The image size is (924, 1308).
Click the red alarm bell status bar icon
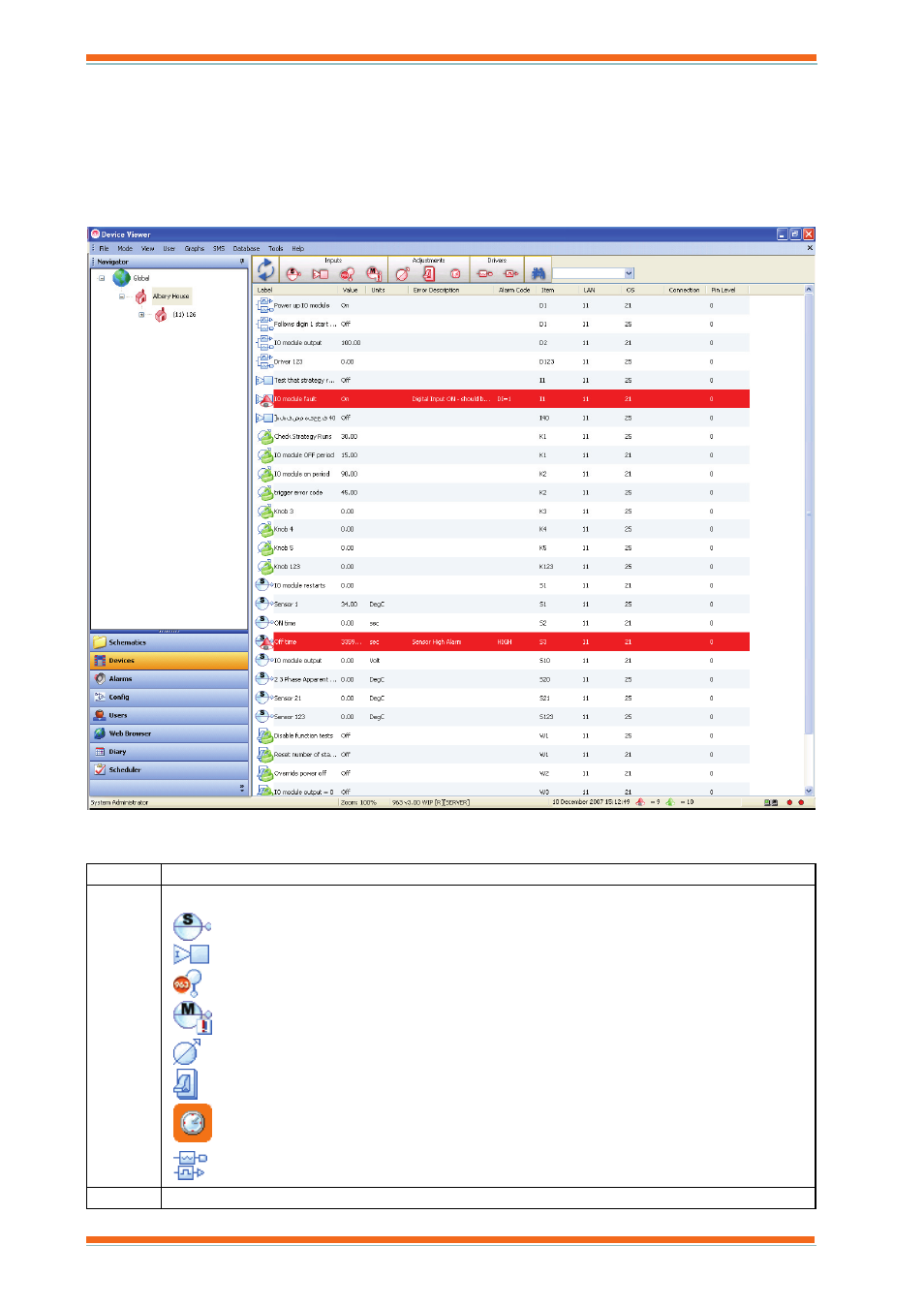640,802
